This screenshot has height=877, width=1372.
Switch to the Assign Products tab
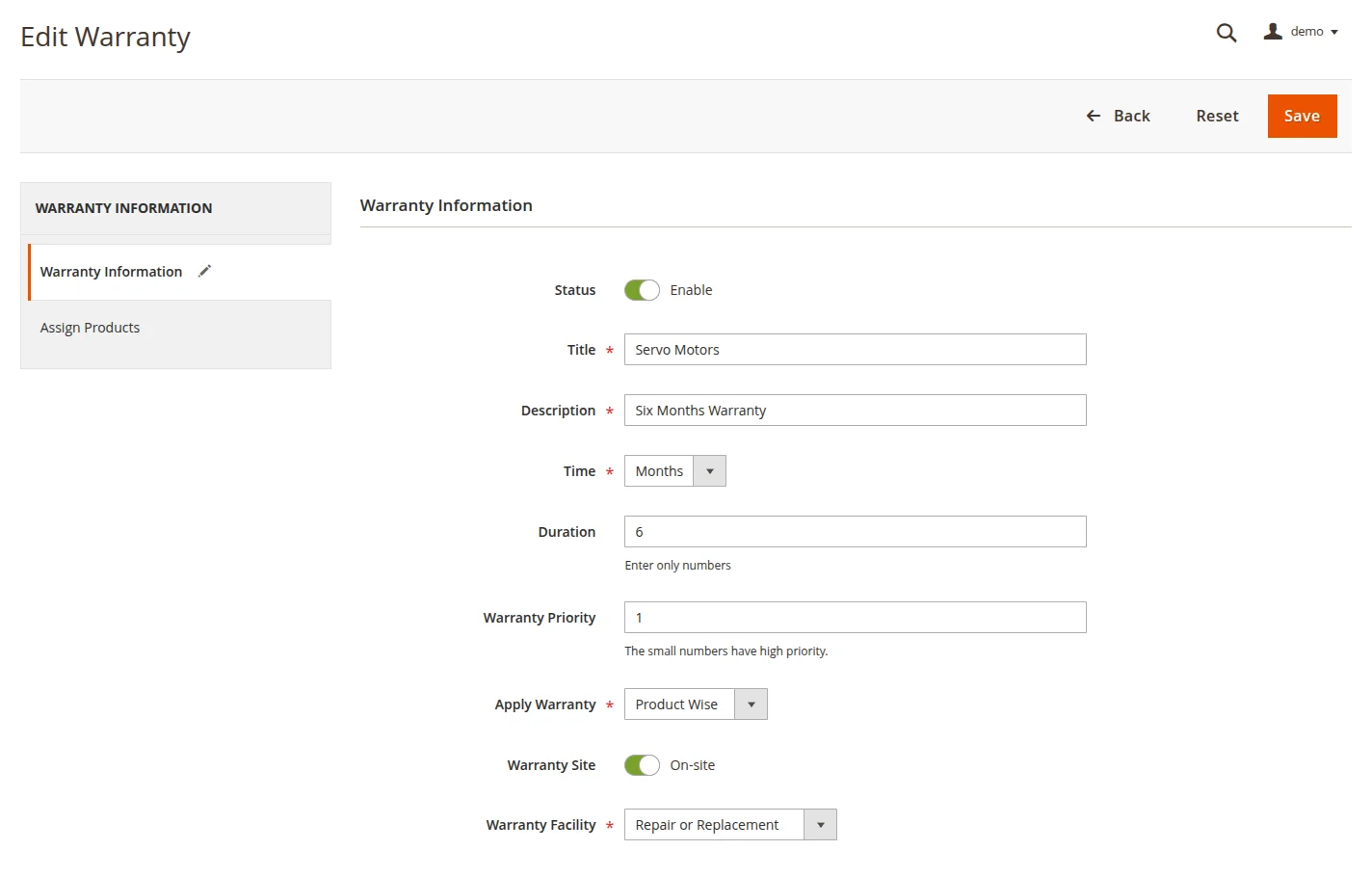click(x=90, y=328)
